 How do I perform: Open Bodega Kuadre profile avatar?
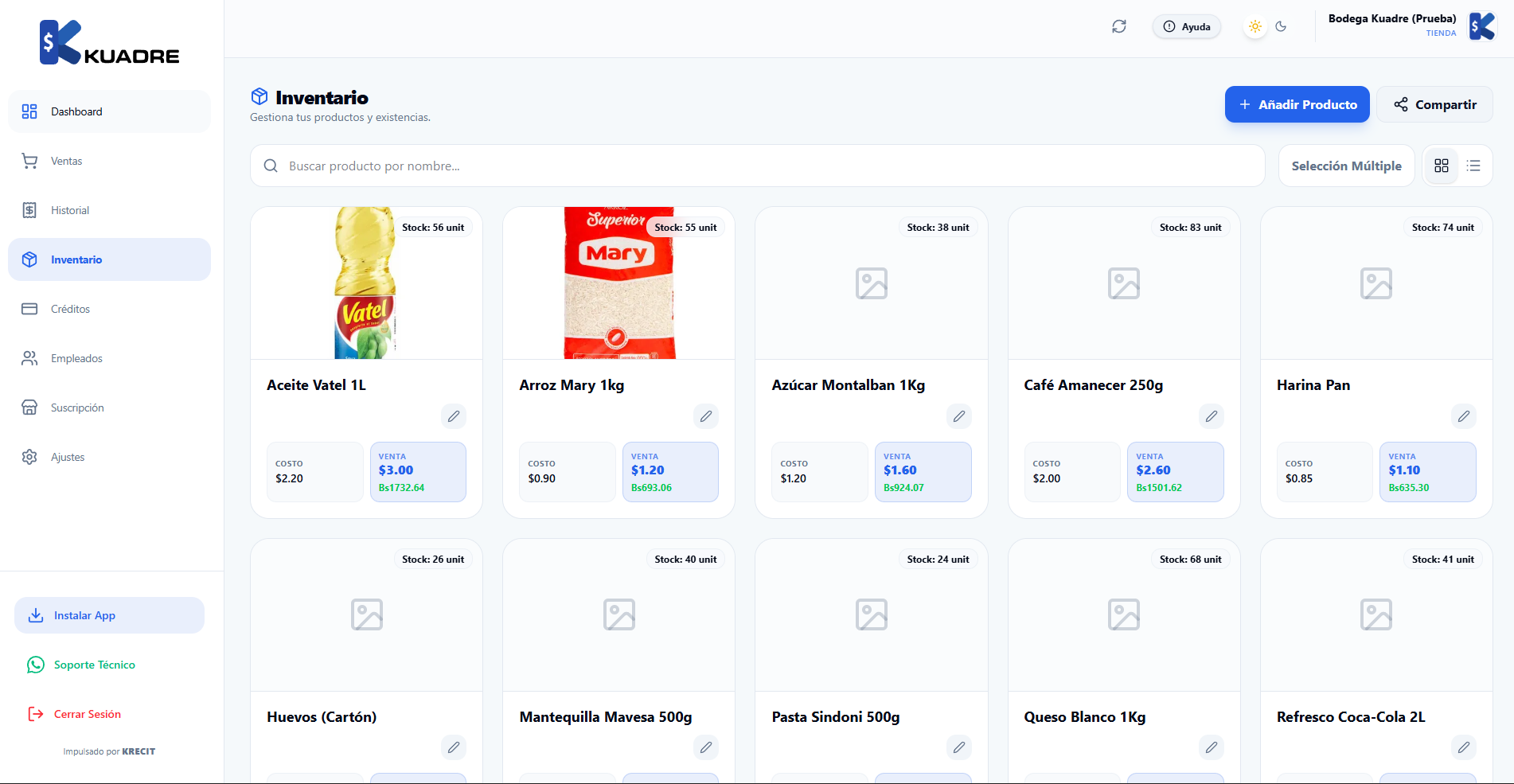[x=1482, y=26]
